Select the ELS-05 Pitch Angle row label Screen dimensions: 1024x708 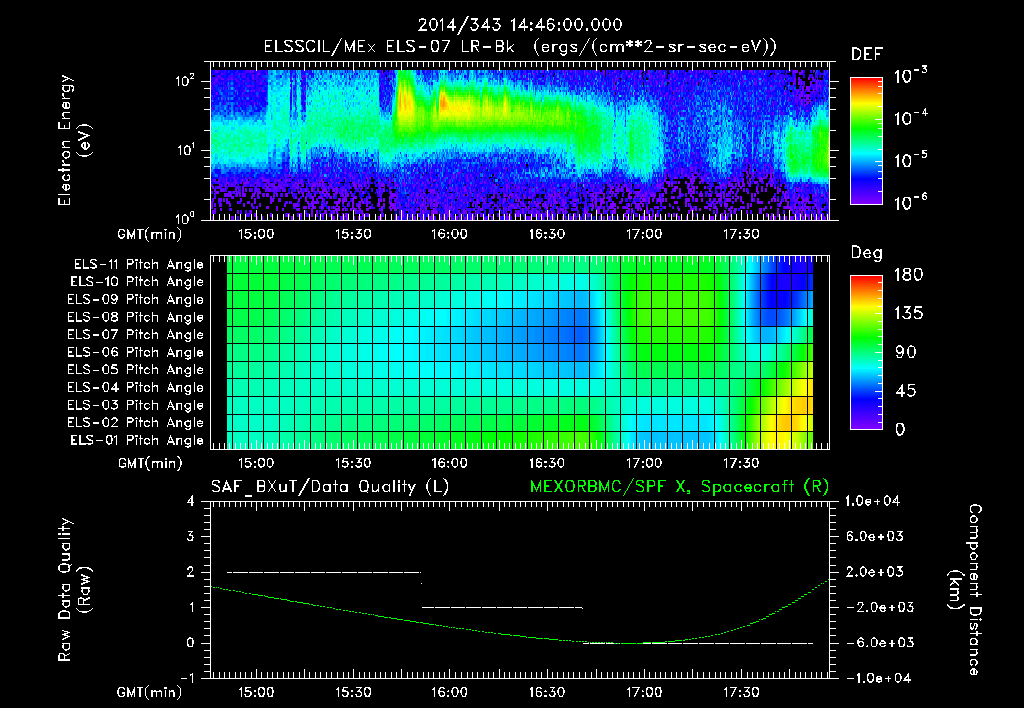pos(136,370)
